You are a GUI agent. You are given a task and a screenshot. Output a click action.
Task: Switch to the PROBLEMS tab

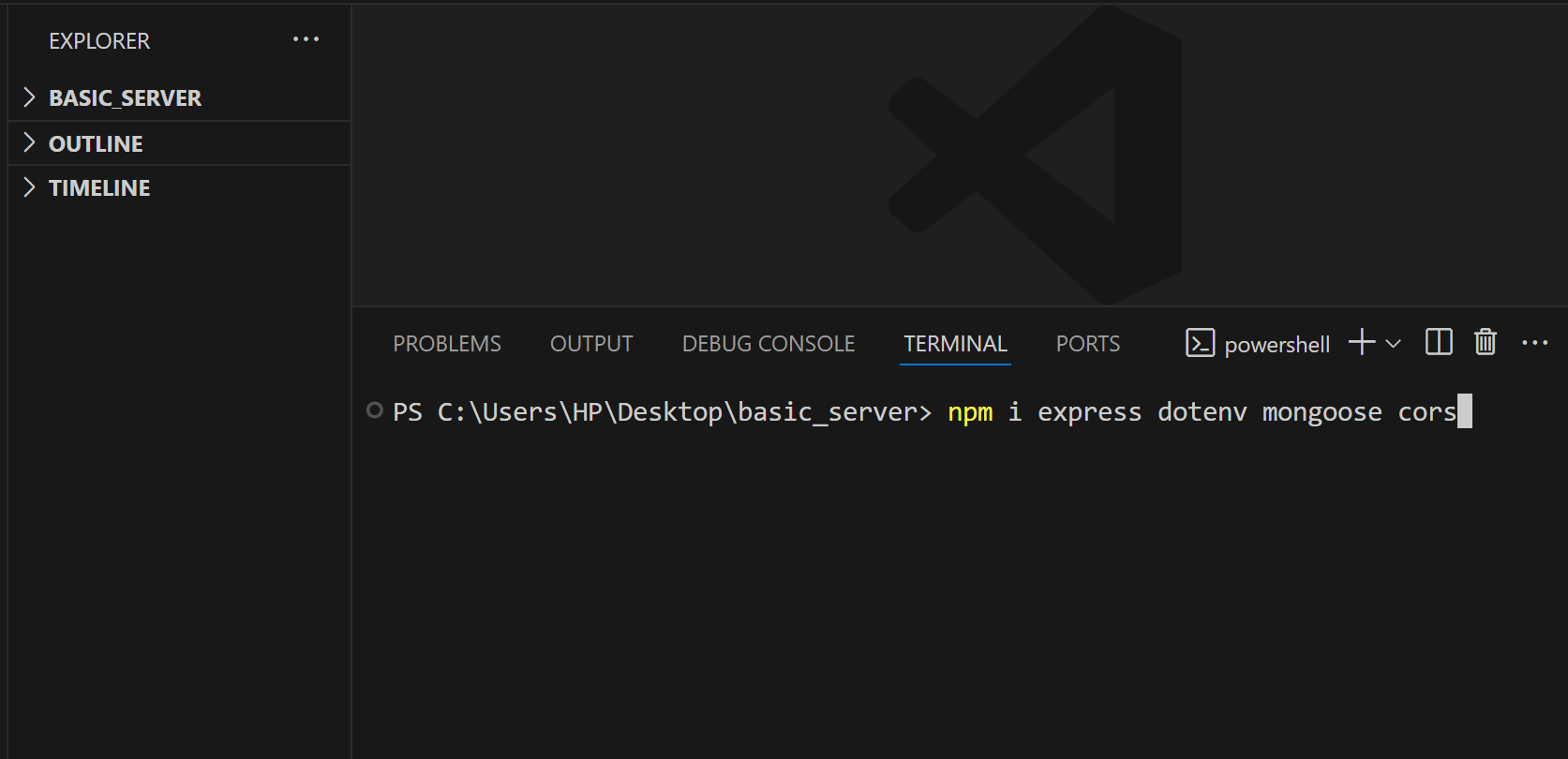[x=447, y=344]
